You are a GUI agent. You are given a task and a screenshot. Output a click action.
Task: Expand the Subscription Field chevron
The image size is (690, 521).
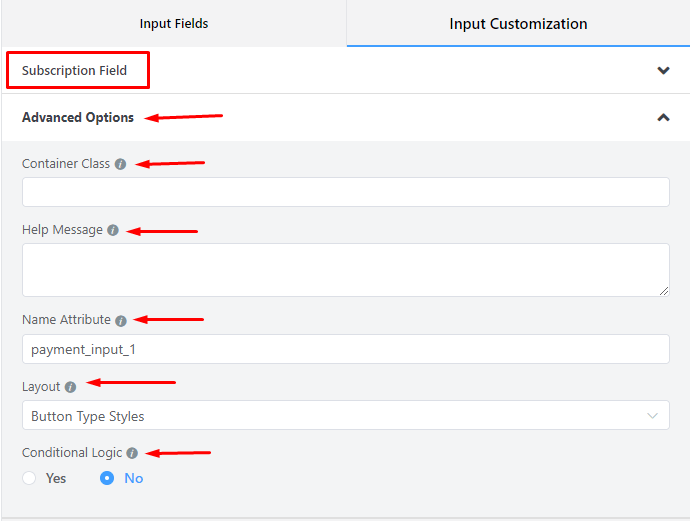(663, 71)
